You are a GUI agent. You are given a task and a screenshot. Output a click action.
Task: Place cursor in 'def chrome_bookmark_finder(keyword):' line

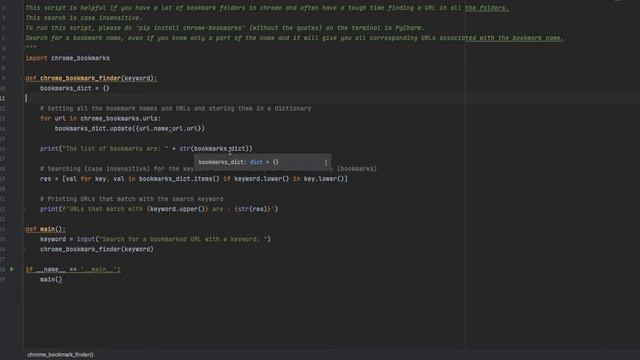91,78
